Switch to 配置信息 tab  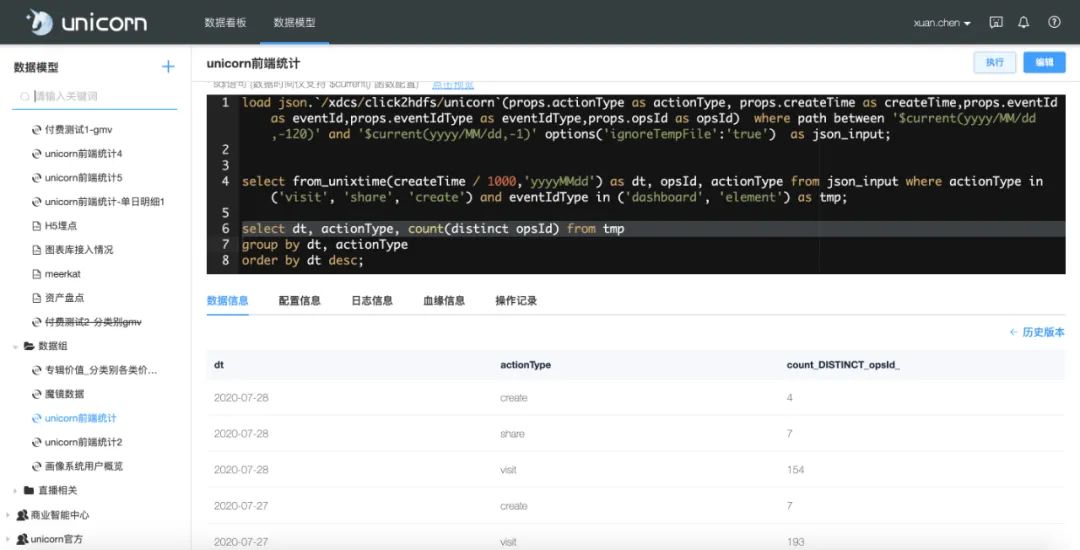300,301
